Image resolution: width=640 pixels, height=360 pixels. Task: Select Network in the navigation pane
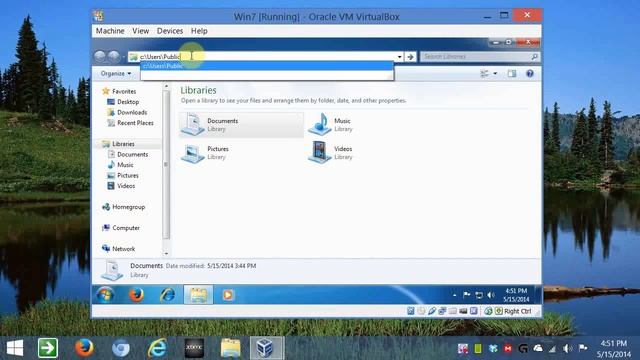coord(118,249)
